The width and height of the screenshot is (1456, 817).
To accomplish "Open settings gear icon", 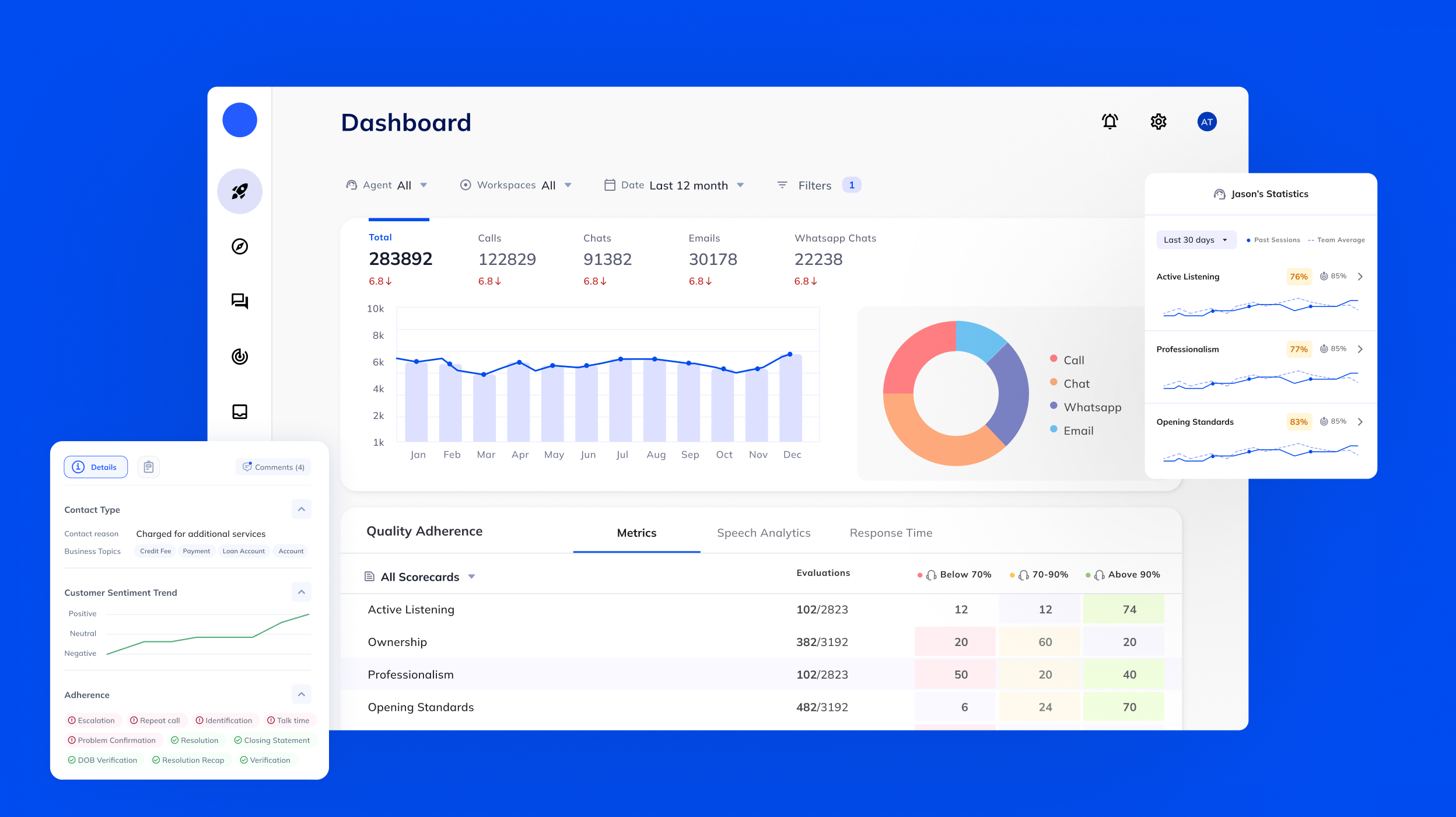I will click(1158, 121).
